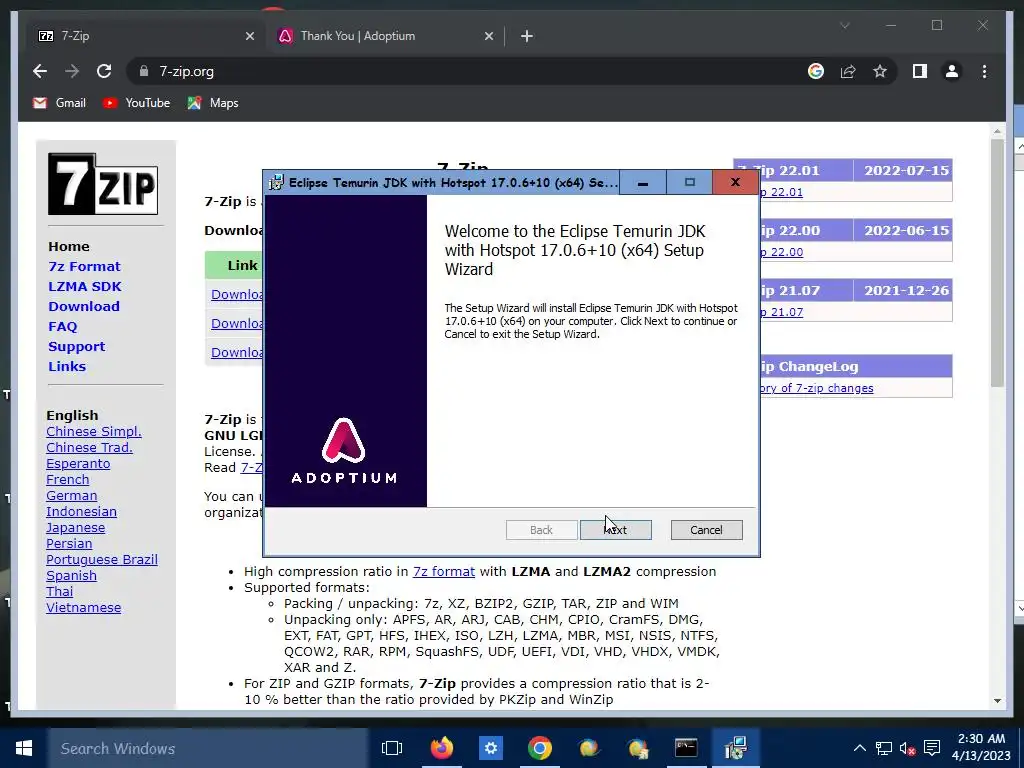The width and height of the screenshot is (1024, 768).
Task: Open the Support page
Action: point(76,347)
